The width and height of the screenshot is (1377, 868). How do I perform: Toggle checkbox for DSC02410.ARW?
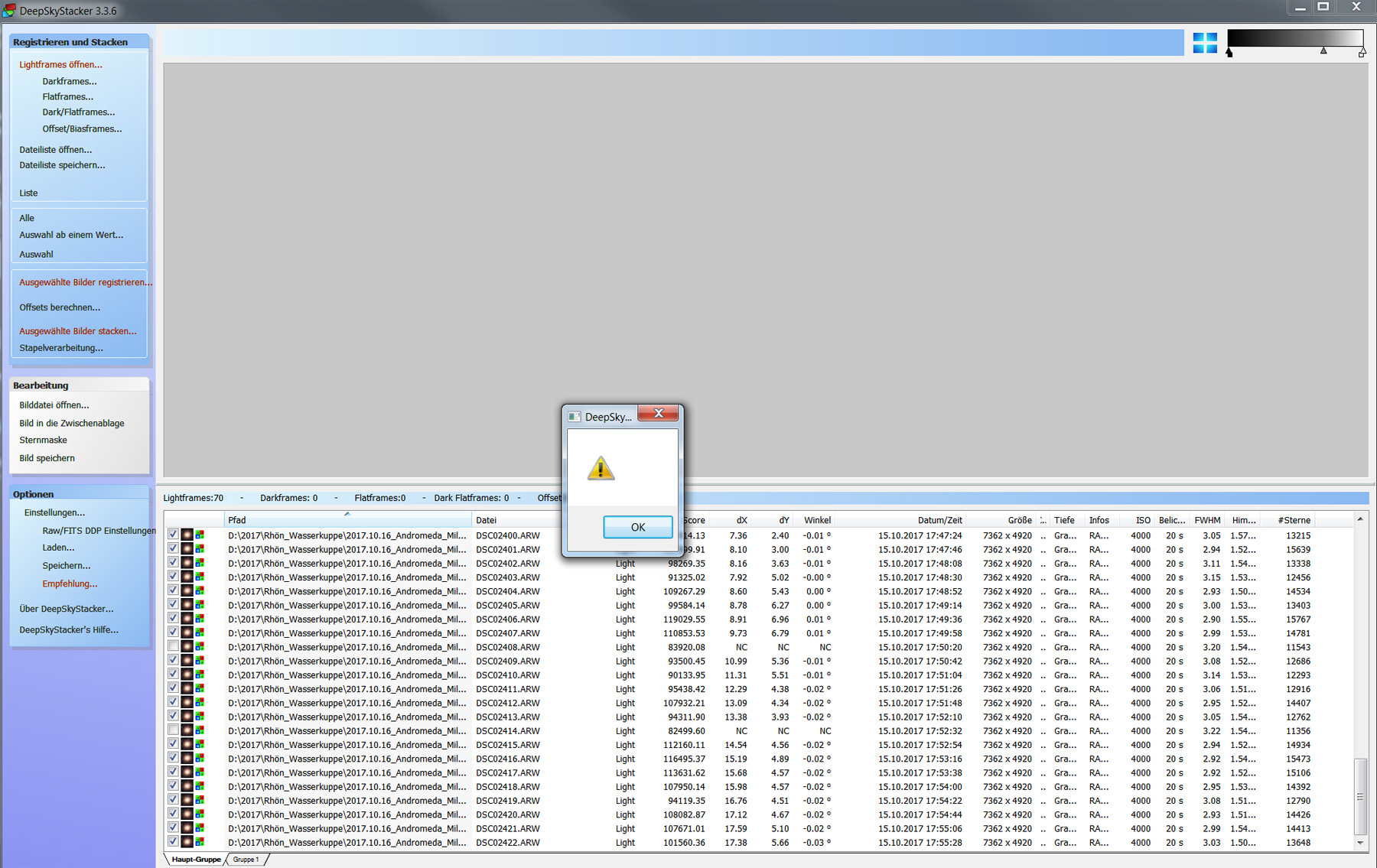pos(173,675)
